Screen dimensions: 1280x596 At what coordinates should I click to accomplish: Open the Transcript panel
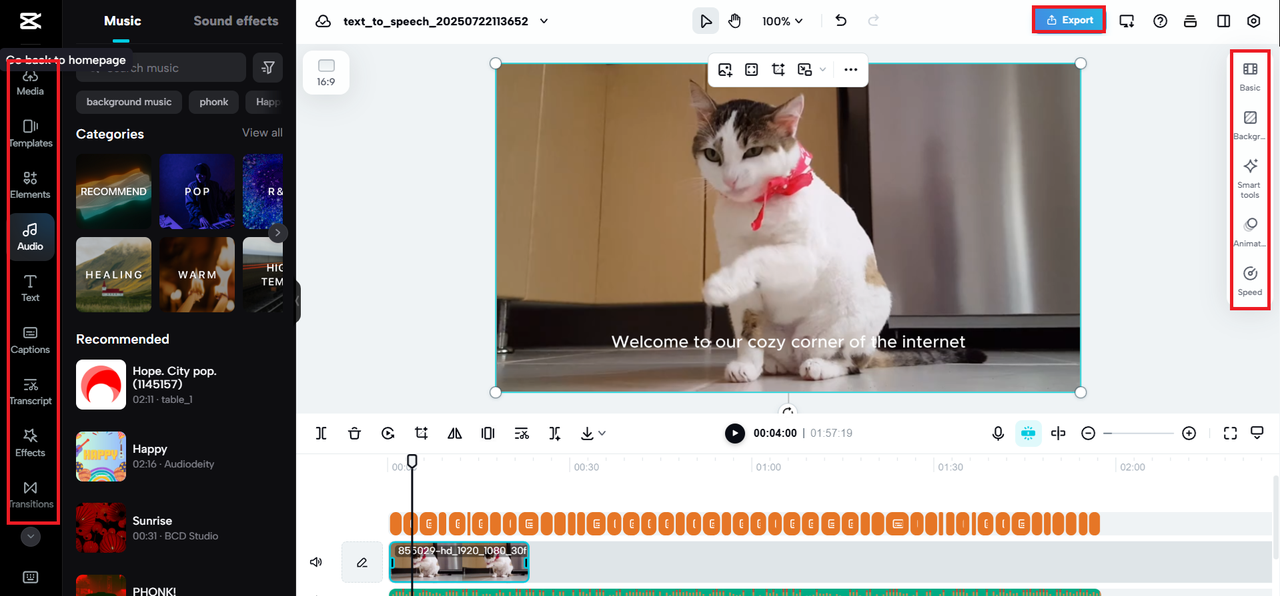click(30, 392)
